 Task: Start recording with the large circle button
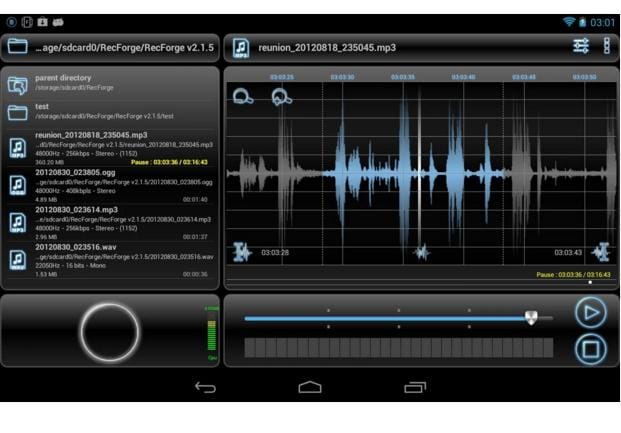(x=110, y=333)
